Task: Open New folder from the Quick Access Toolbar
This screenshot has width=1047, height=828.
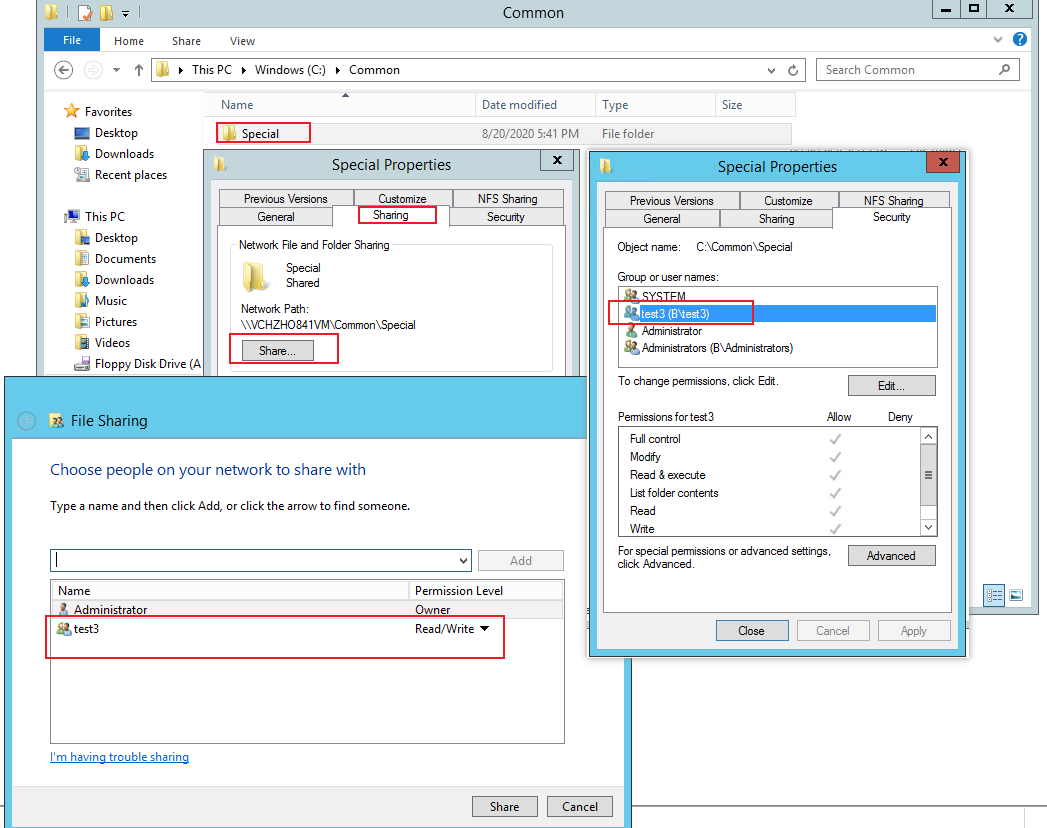Action: pos(106,12)
